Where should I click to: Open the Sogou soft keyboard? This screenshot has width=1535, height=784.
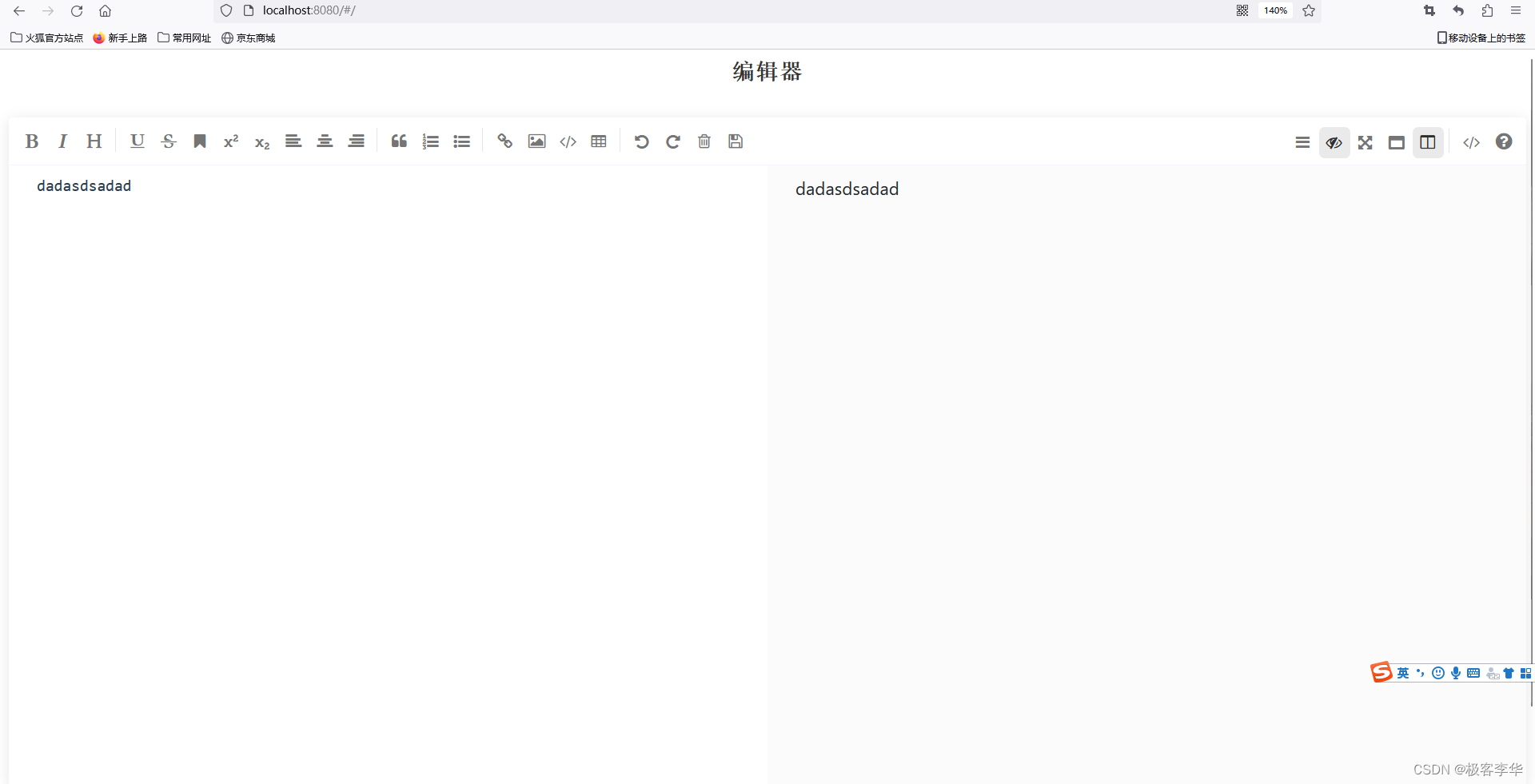(x=1473, y=673)
